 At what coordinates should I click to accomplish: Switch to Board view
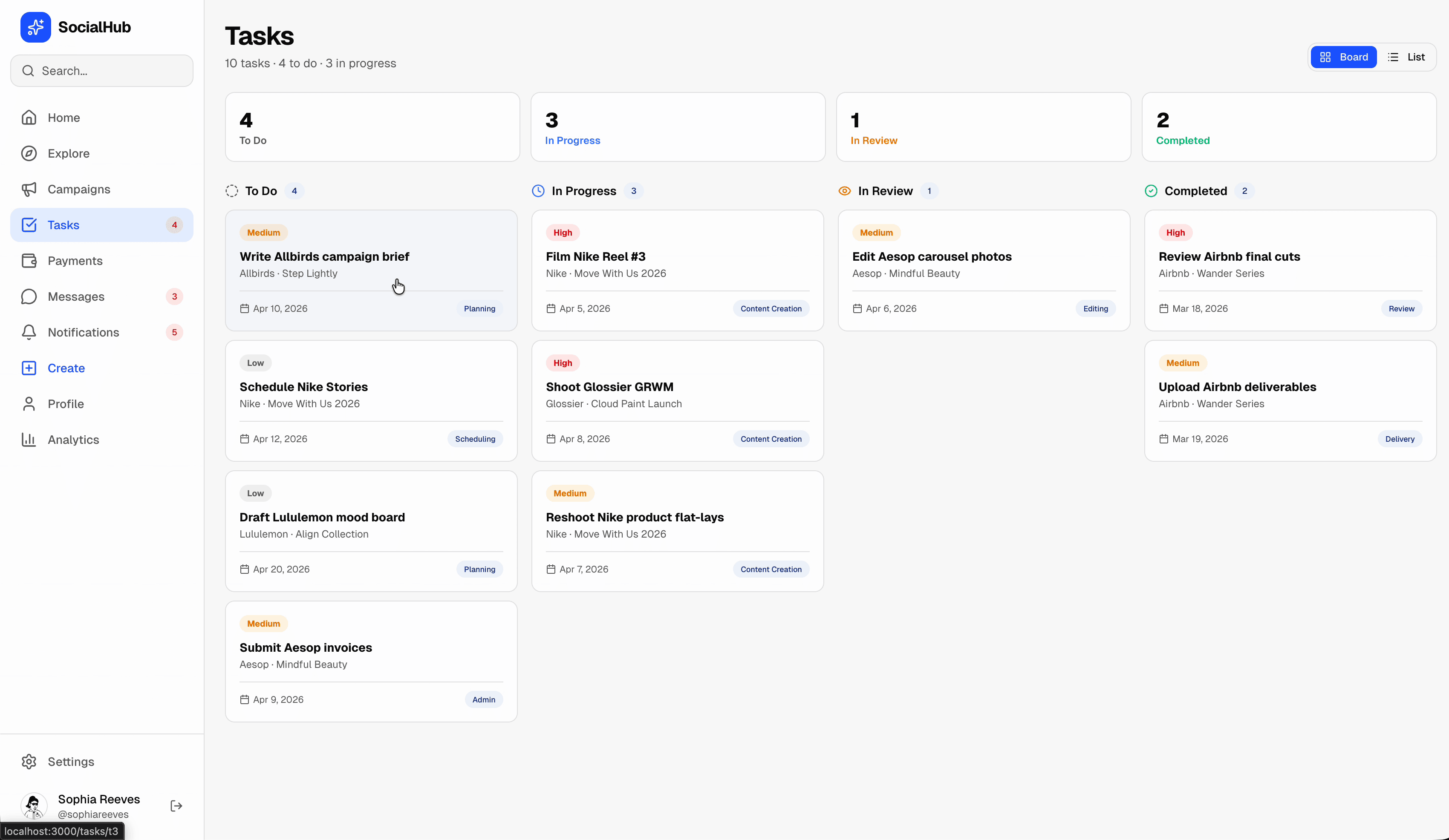coord(1344,56)
